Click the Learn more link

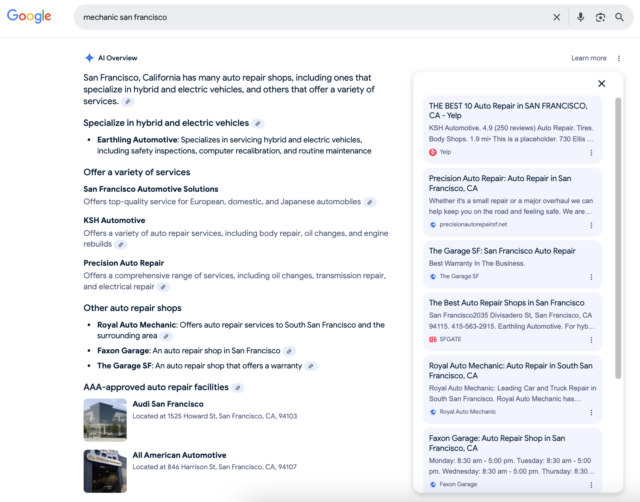pos(588,58)
